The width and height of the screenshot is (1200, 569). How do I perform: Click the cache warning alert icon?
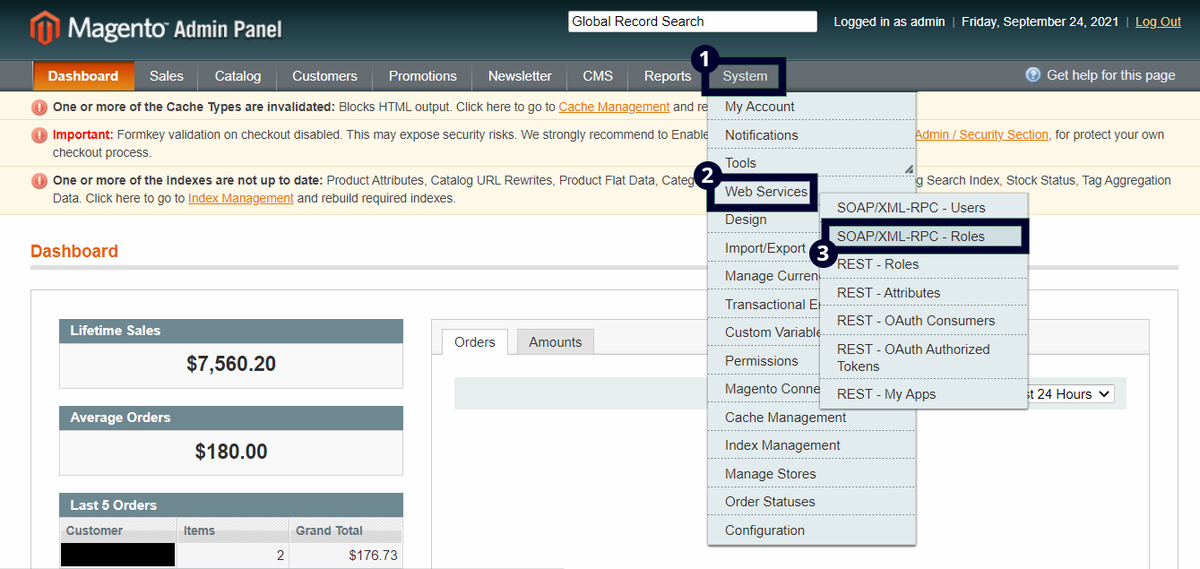[x=39, y=107]
